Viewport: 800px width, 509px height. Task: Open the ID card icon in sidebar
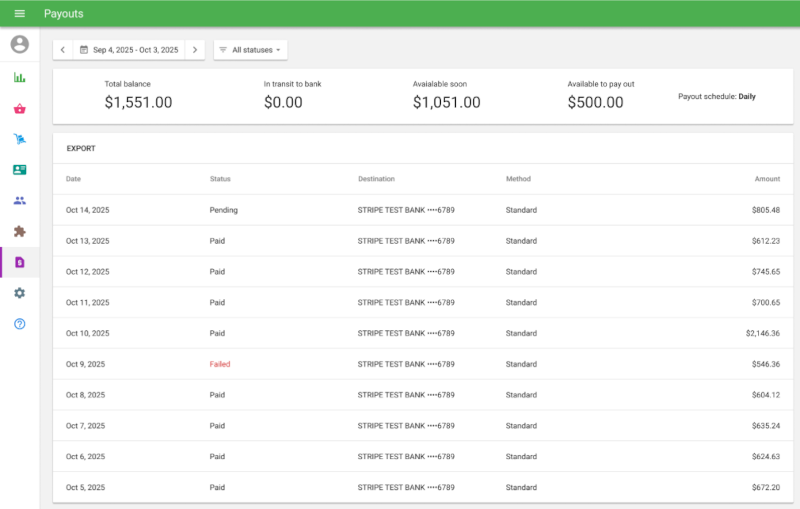point(19,170)
